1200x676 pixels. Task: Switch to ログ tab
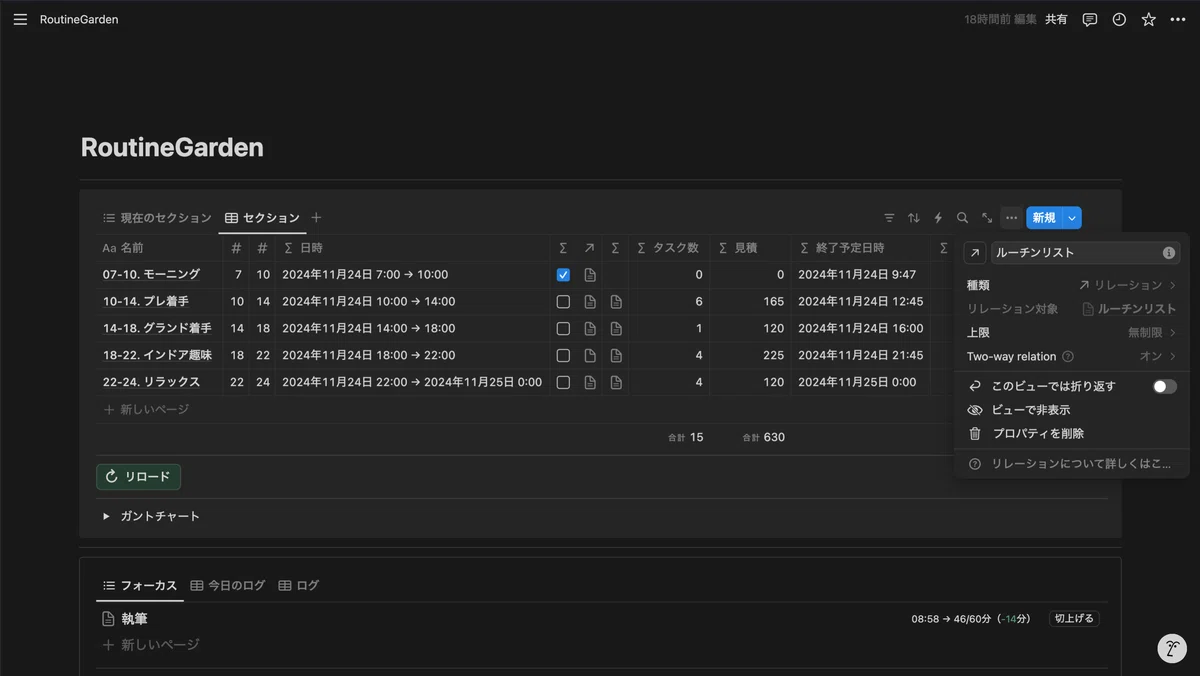point(299,585)
